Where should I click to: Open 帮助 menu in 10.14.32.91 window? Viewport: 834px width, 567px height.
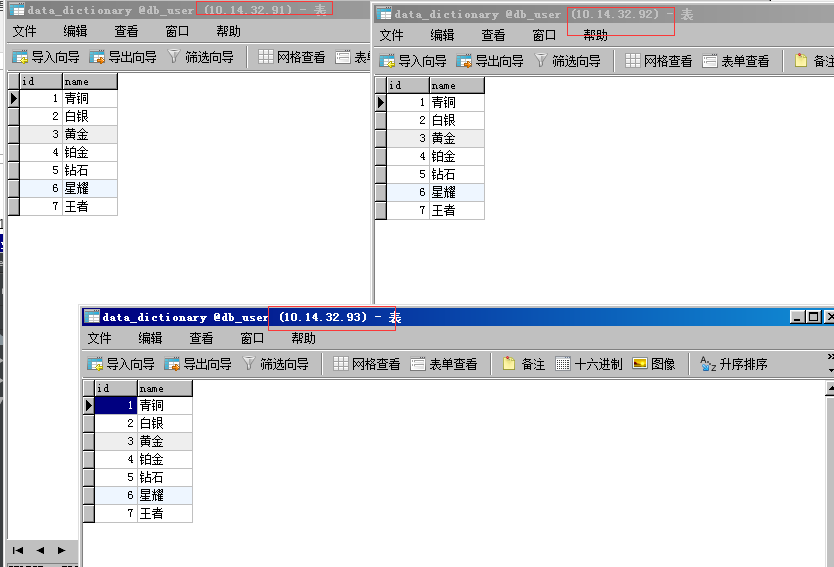[228, 31]
